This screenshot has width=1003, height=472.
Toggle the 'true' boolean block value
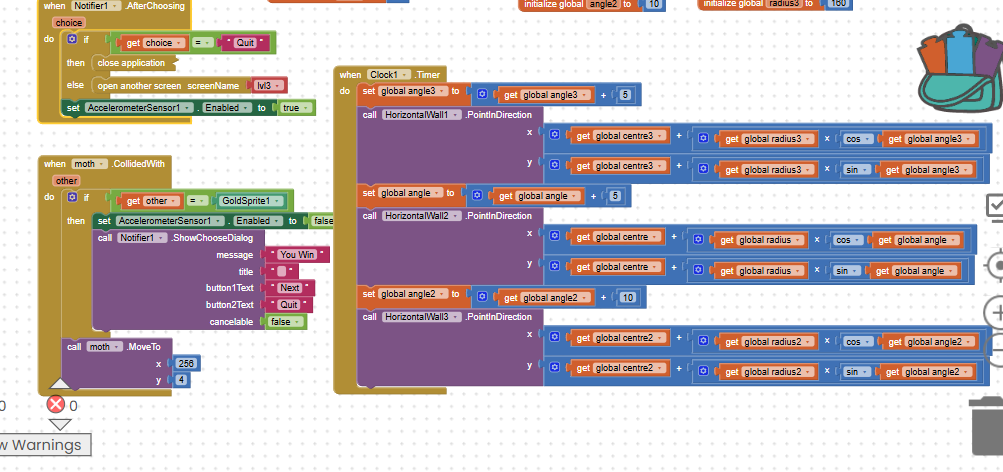click(292, 107)
